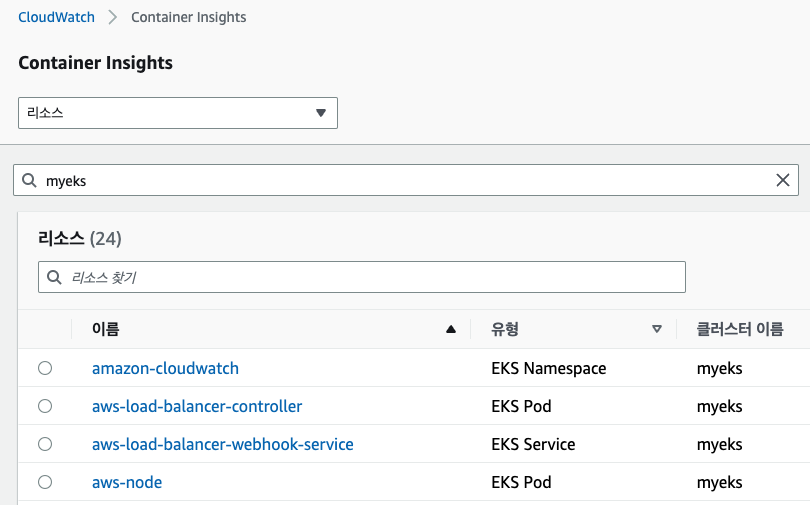Click the magnifier icon in resource search box
This screenshot has height=505, width=810.
pos(54,277)
